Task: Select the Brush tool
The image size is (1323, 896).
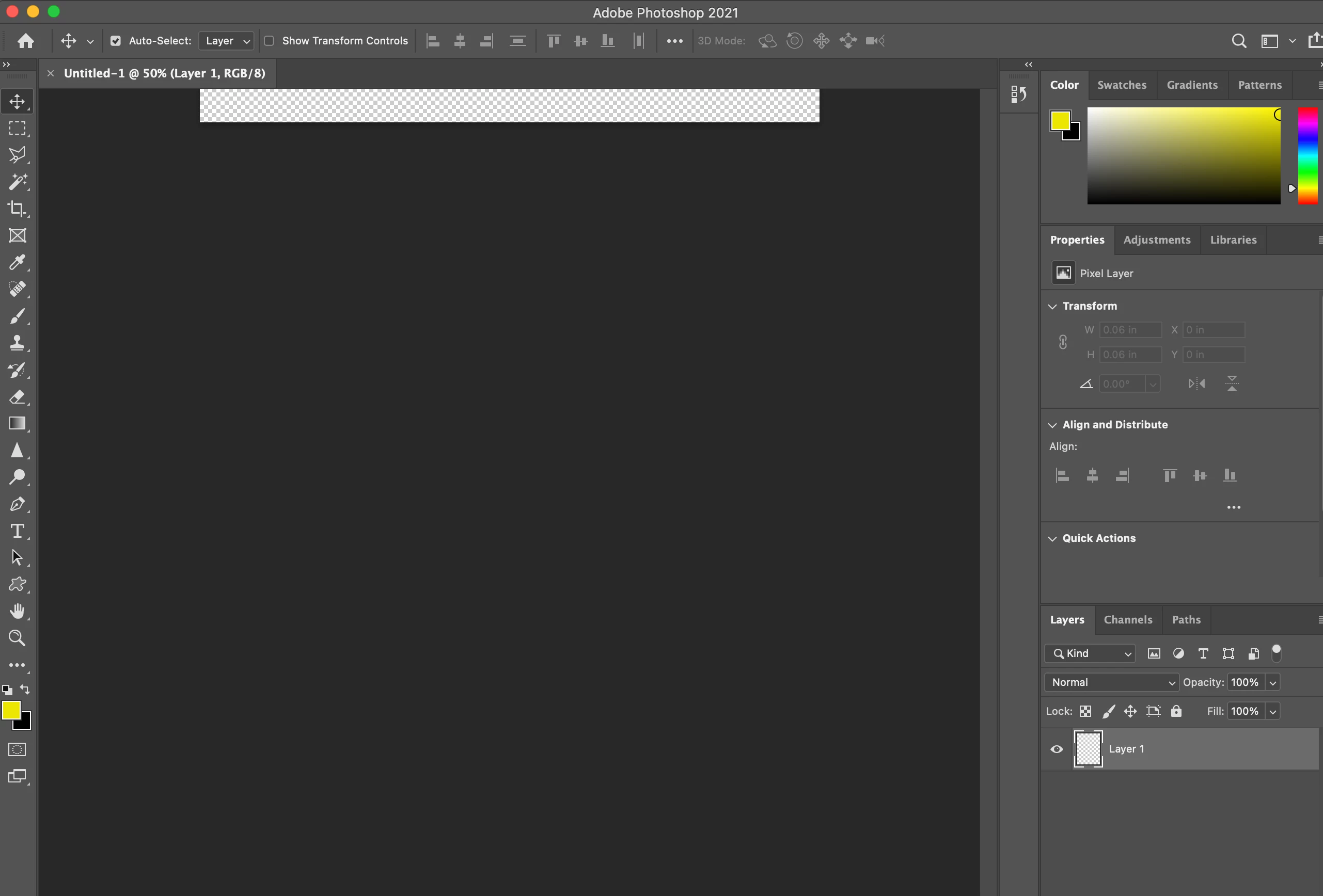Action: point(17,316)
